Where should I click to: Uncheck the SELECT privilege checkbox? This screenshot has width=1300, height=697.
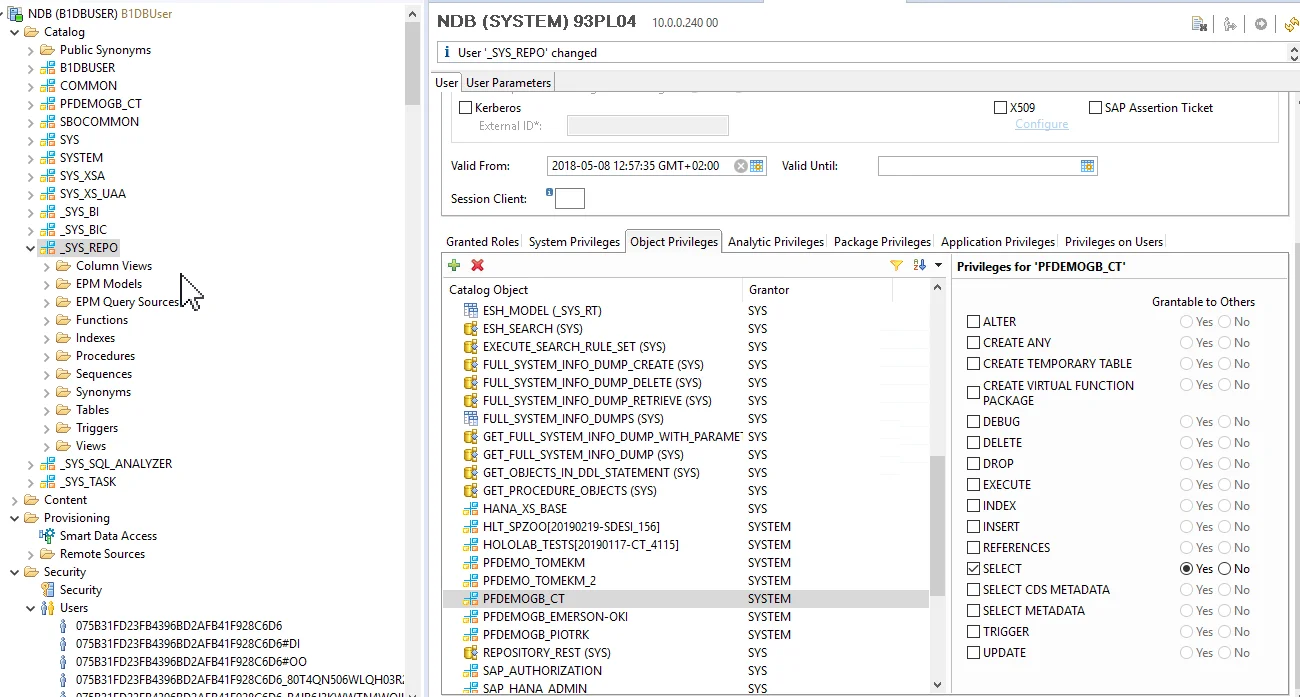coord(973,569)
